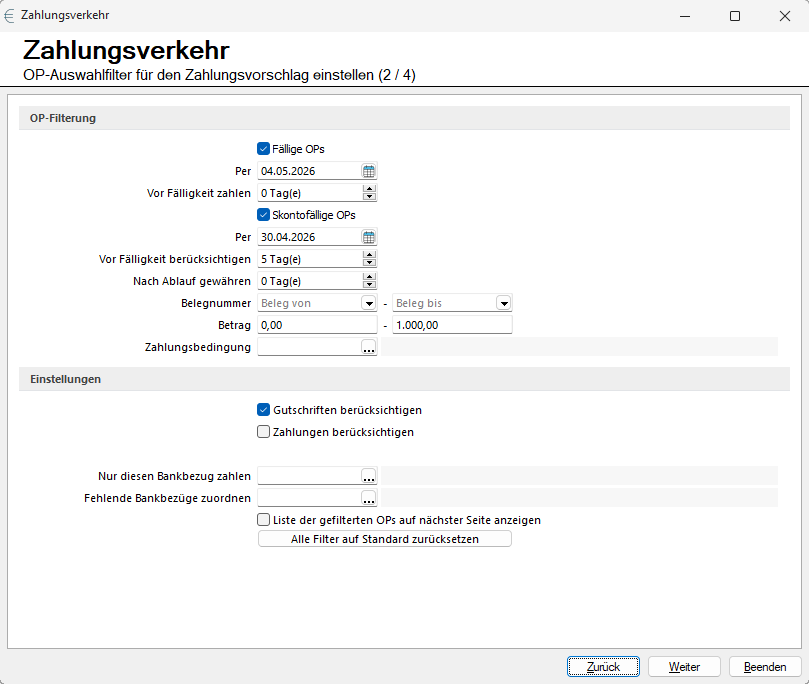The image size is (809, 684).
Task: Open lookup for Fehlende Bankbezüge zuordnen
Action: click(x=369, y=498)
